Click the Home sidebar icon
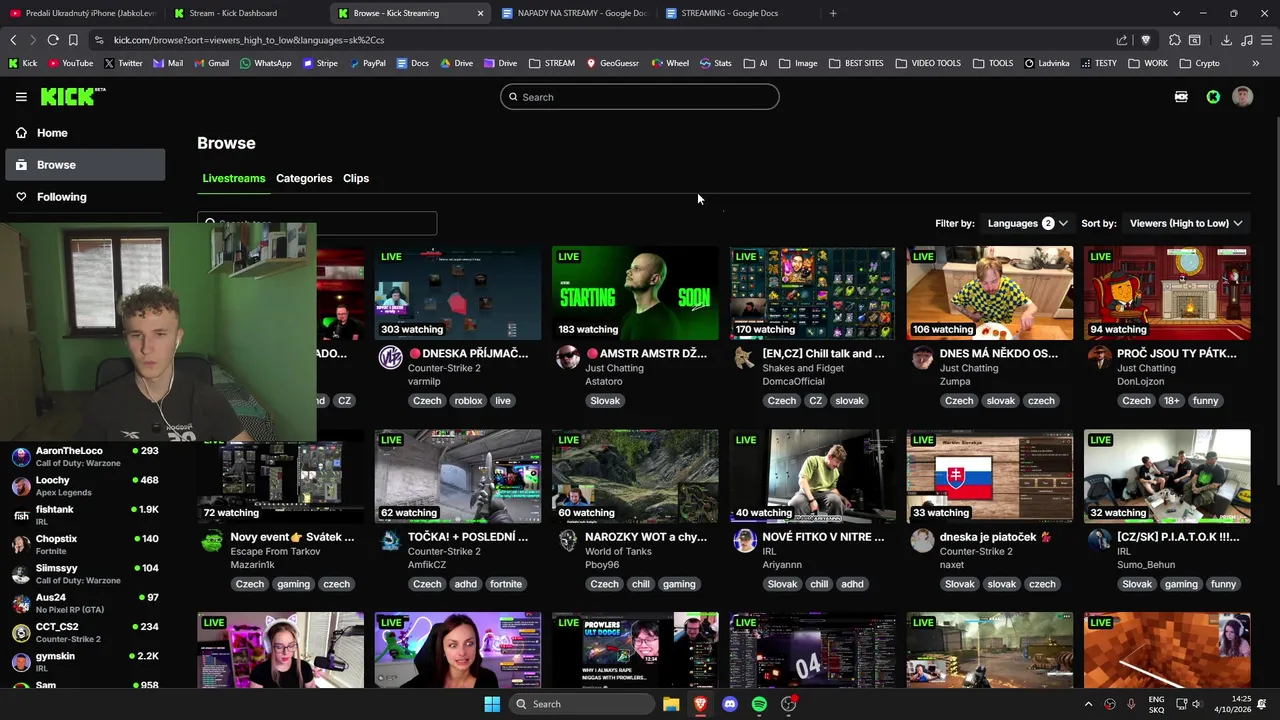The height and width of the screenshot is (720, 1280). [x=21, y=133]
